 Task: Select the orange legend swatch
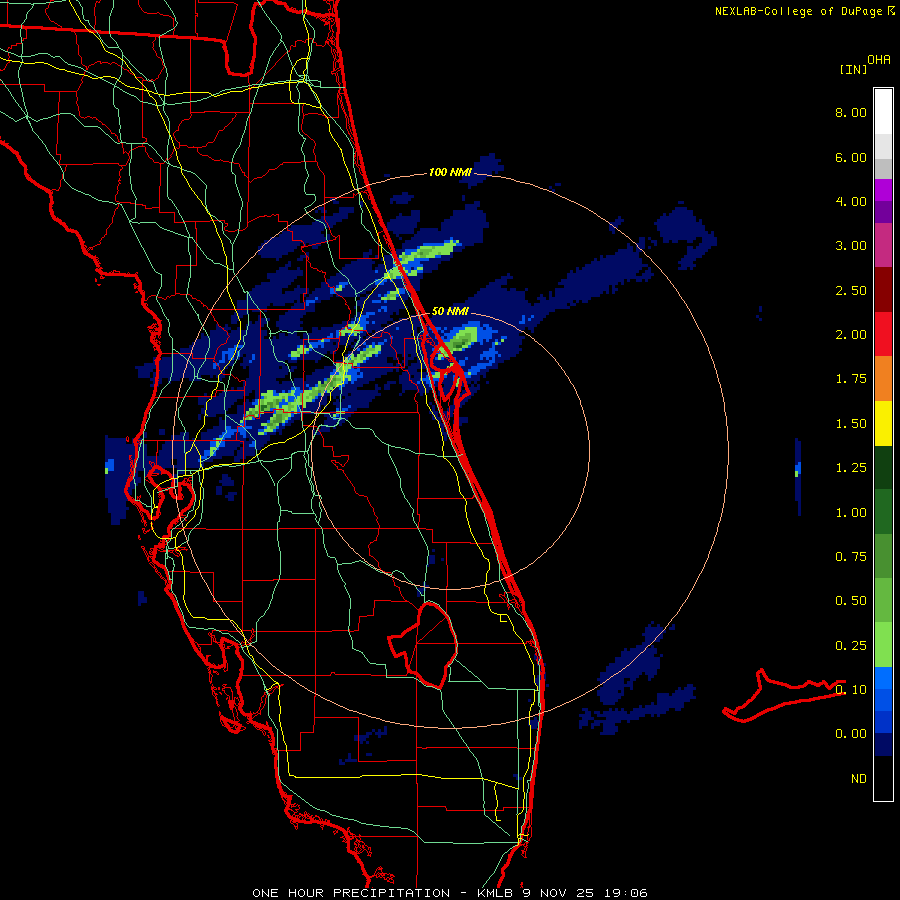pos(883,379)
